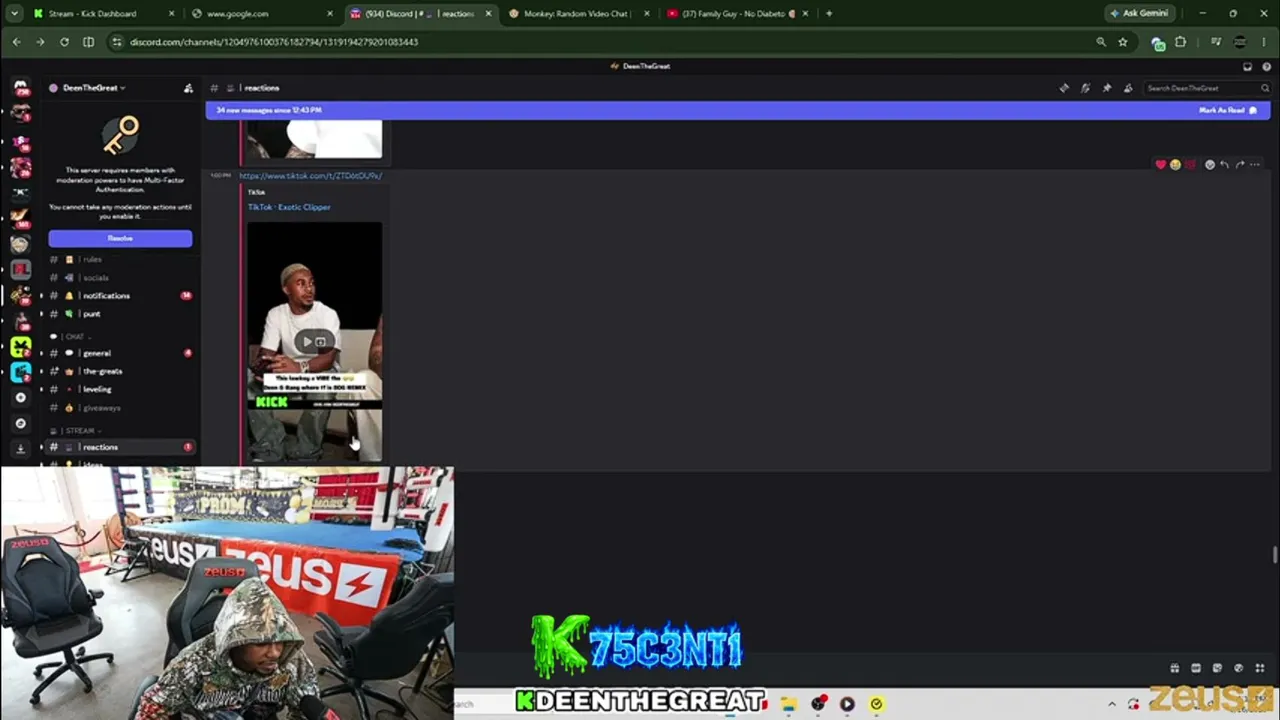
Task: Open the Chrome extensions puzzle icon
Action: (1181, 42)
